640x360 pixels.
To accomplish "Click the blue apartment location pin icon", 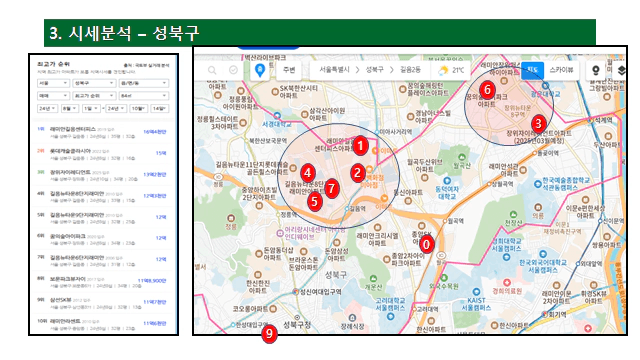I will (260, 70).
